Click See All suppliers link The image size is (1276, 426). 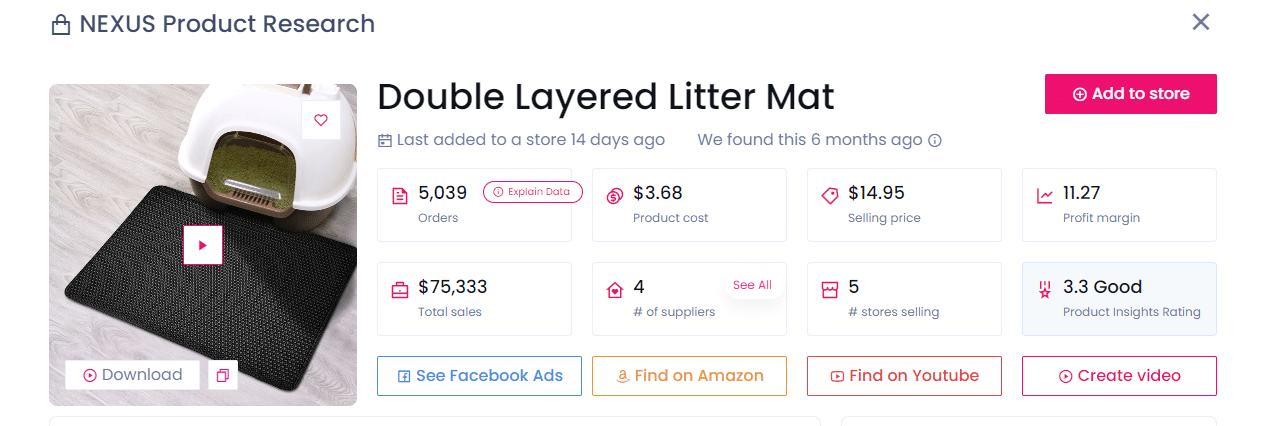click(x=752, y=285)
